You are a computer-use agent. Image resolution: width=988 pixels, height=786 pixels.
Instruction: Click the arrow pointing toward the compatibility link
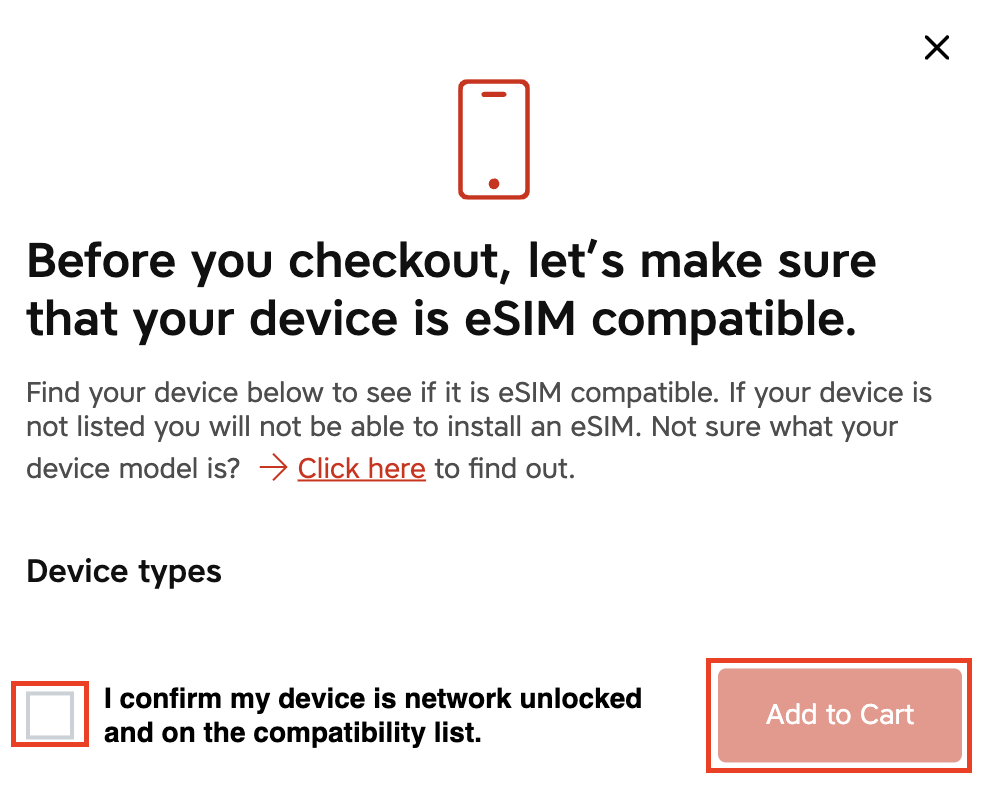coord(272,467)
